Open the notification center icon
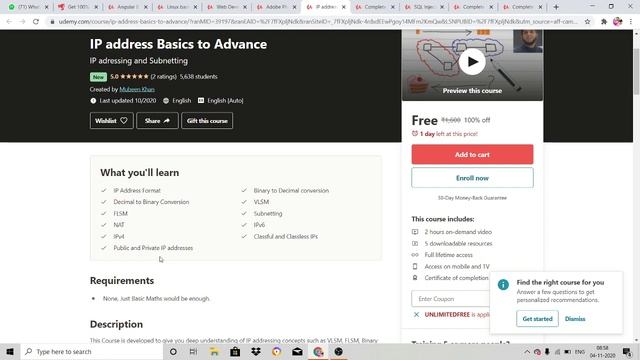Image resolution: width=640 pixels, height=360 pixels. click(627, 352)
